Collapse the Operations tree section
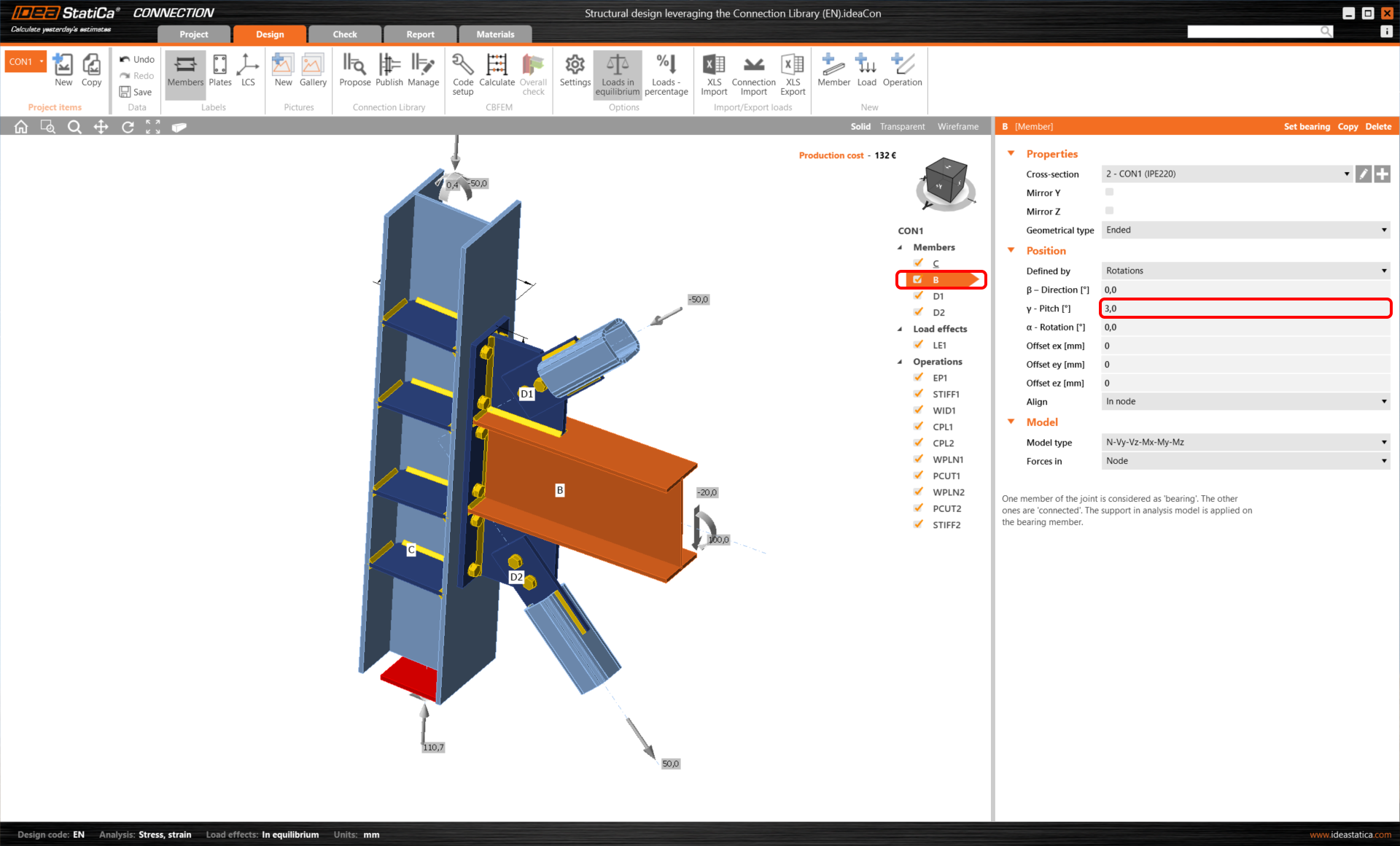Viewport: 1400px width, 846px height. point(901,361)
